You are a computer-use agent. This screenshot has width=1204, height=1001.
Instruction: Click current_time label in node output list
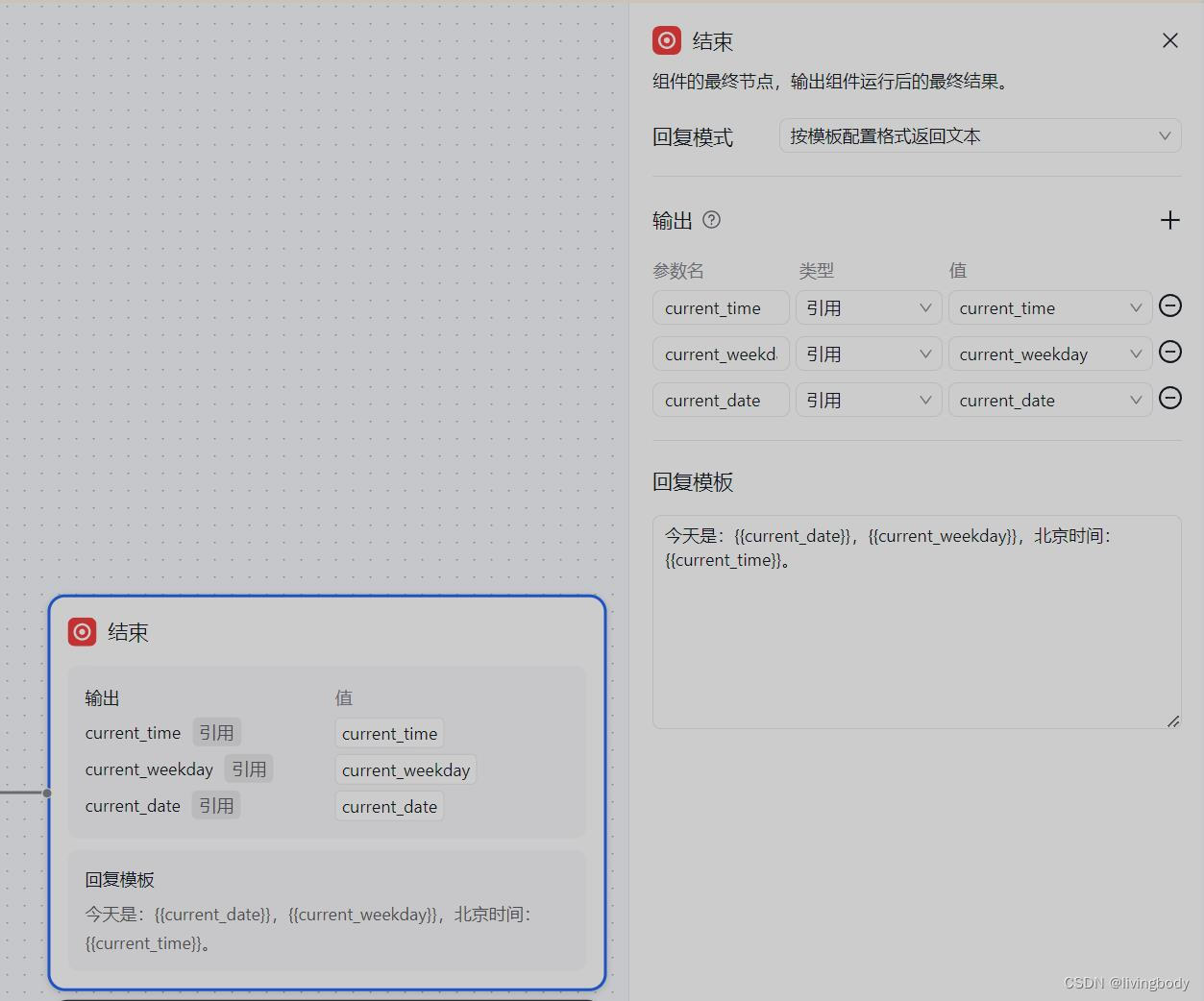[x=133, y=733]
